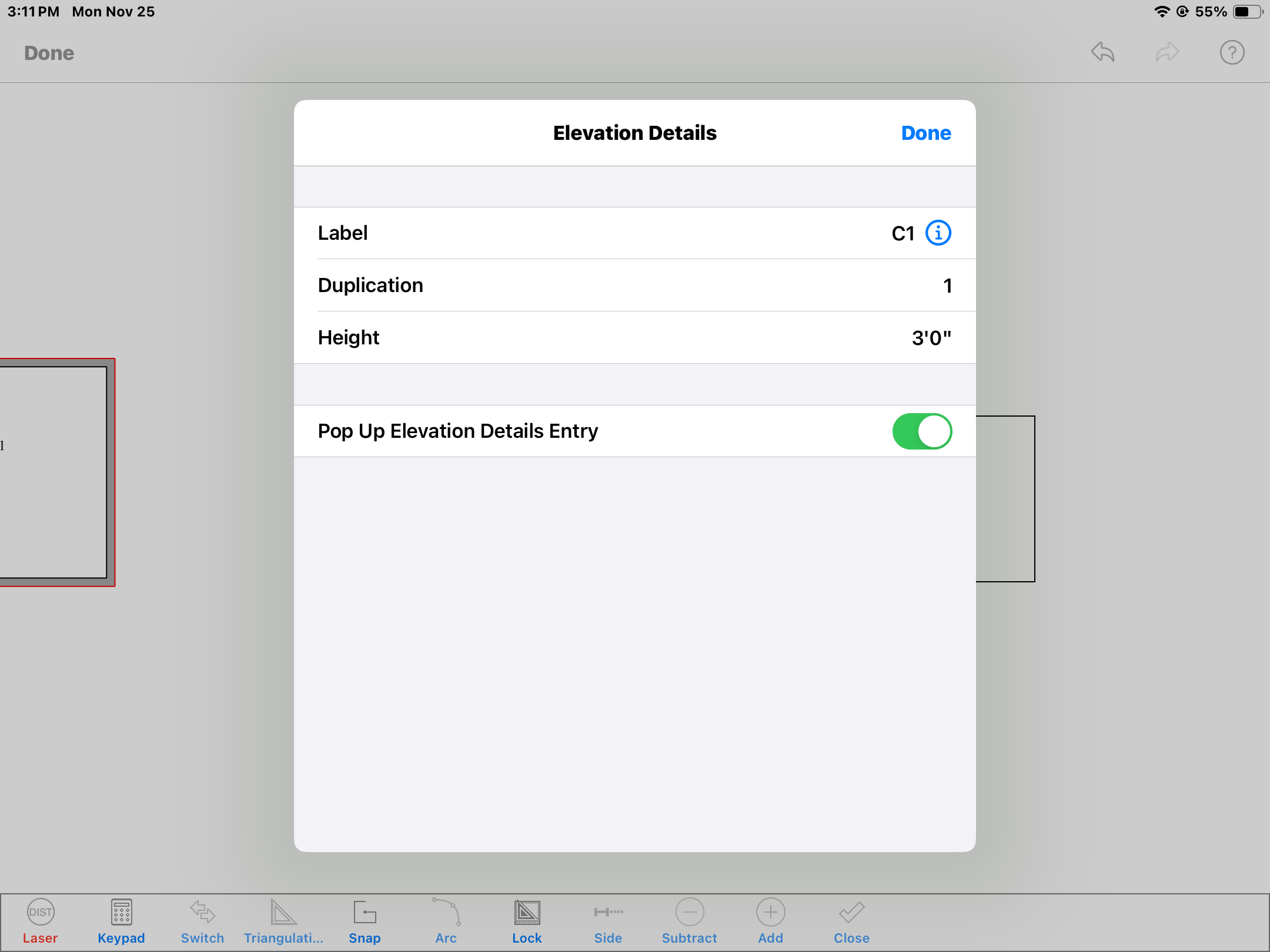Edit the Duplication value field

[x=947, y=286]
